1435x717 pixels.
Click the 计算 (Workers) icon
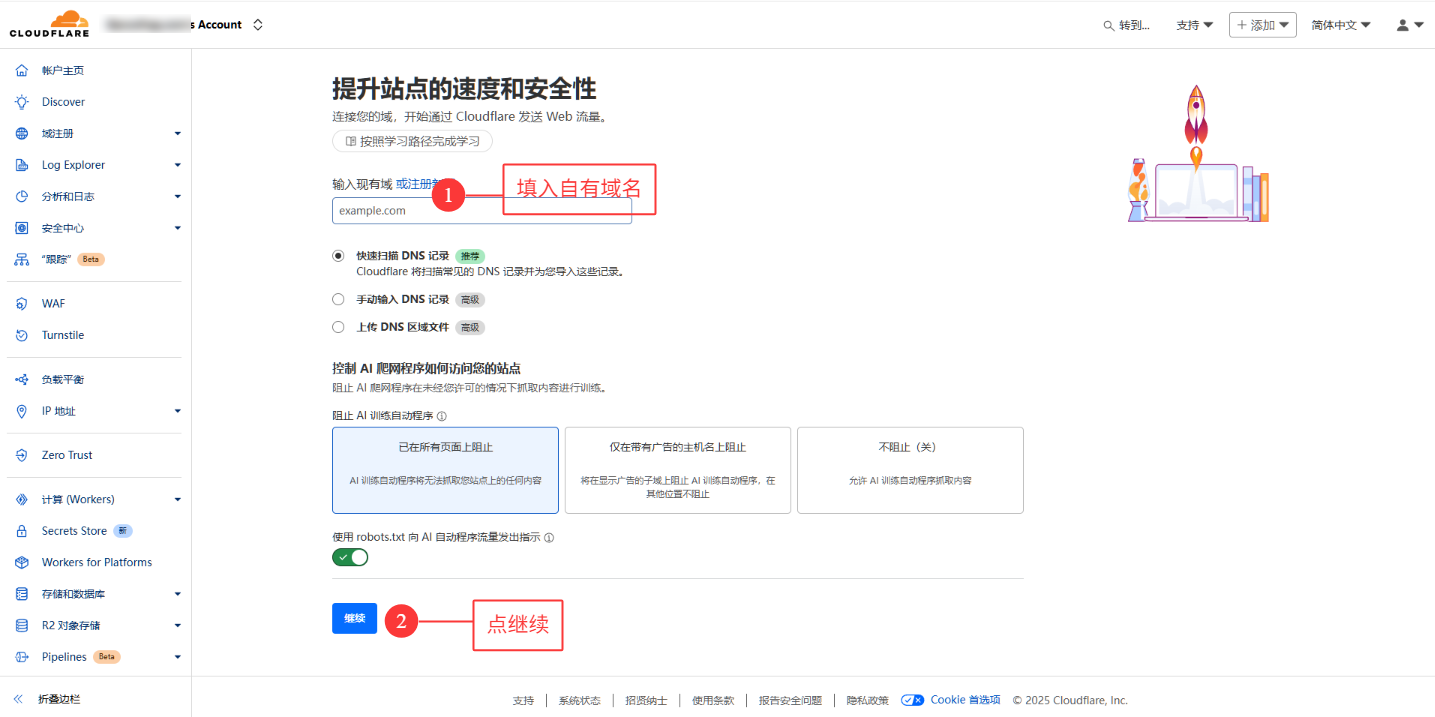click(22, 499)
